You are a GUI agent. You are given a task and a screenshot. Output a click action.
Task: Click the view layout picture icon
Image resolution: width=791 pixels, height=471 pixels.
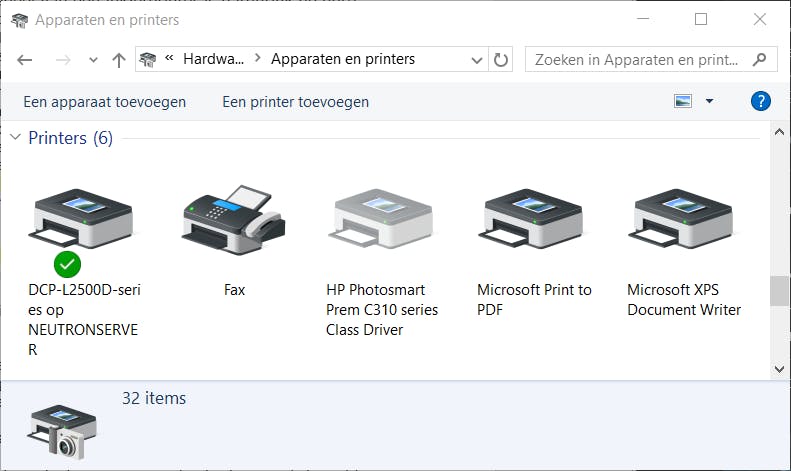[683, 101]
